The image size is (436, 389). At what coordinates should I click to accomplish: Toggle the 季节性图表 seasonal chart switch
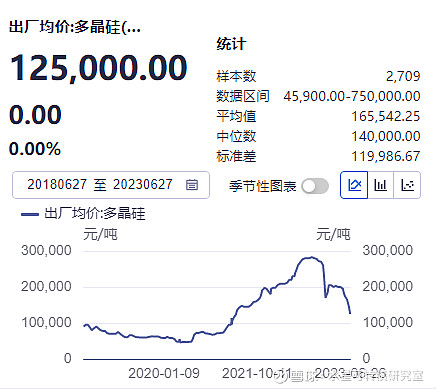(315, 186)
